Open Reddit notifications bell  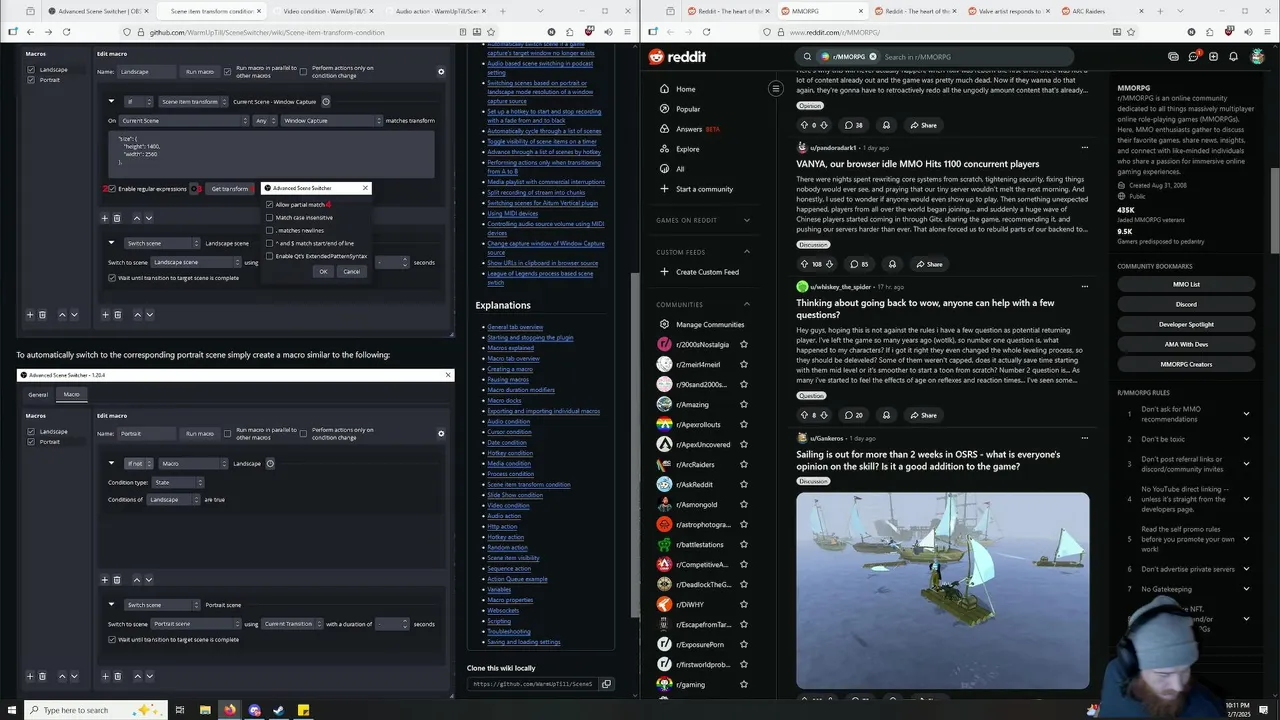click(x=1233, y=57)
